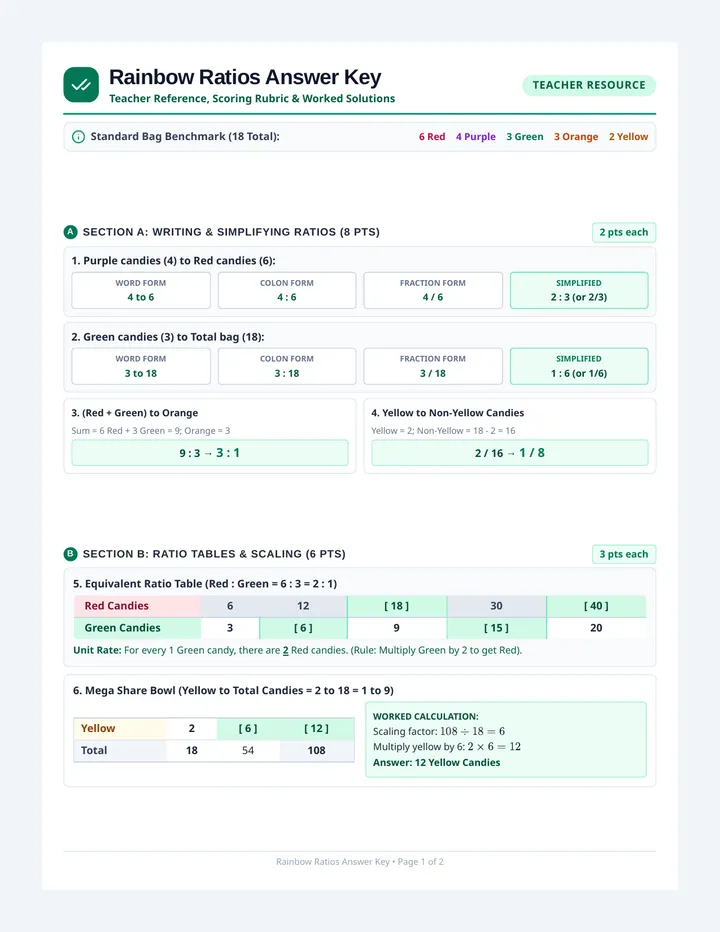Image resolution: width=720 pixels, height=932 pixels.
Task: Click the Colon Form box '3 : 18'
Action: tap(287, 366)
